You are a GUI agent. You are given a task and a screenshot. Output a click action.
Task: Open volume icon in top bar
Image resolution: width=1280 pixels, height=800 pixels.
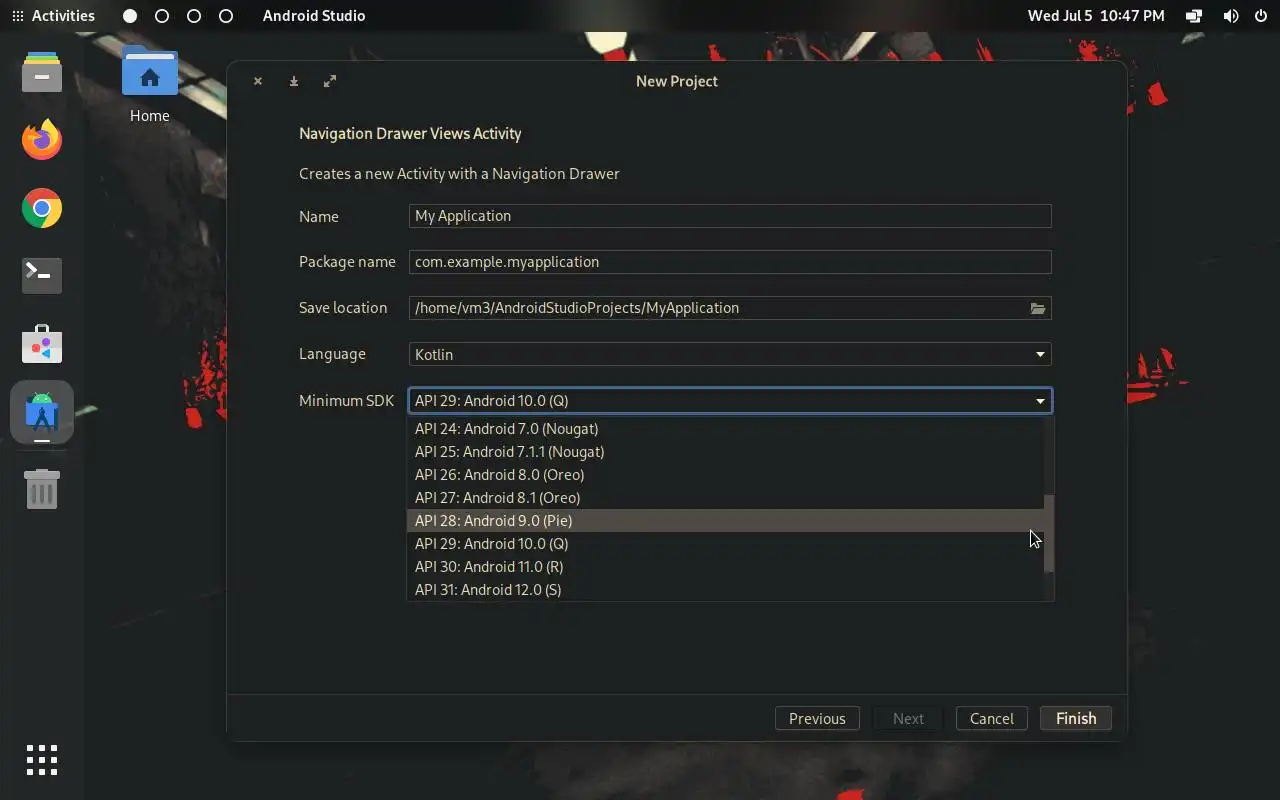point(1231,16)
